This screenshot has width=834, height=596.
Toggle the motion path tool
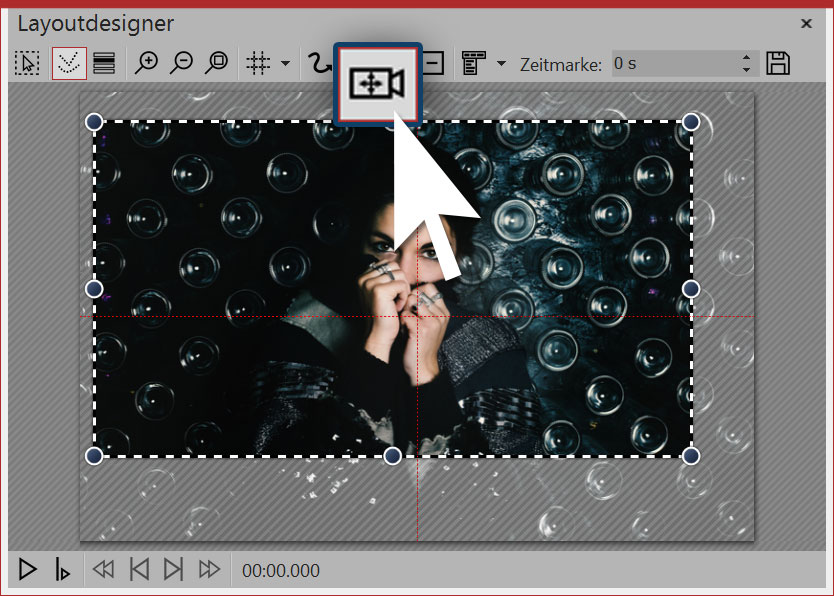tap(69, 63)
